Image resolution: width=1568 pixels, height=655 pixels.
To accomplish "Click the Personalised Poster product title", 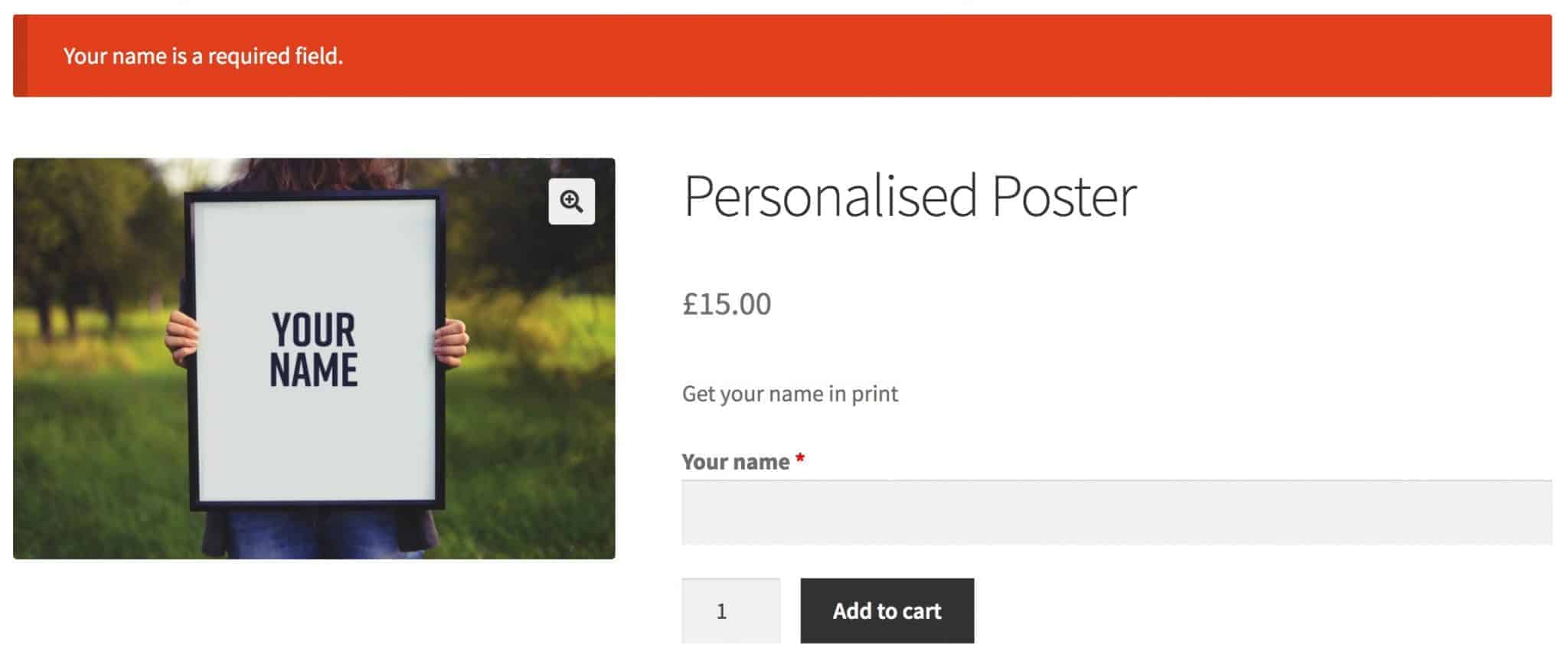I will (910, 196).
